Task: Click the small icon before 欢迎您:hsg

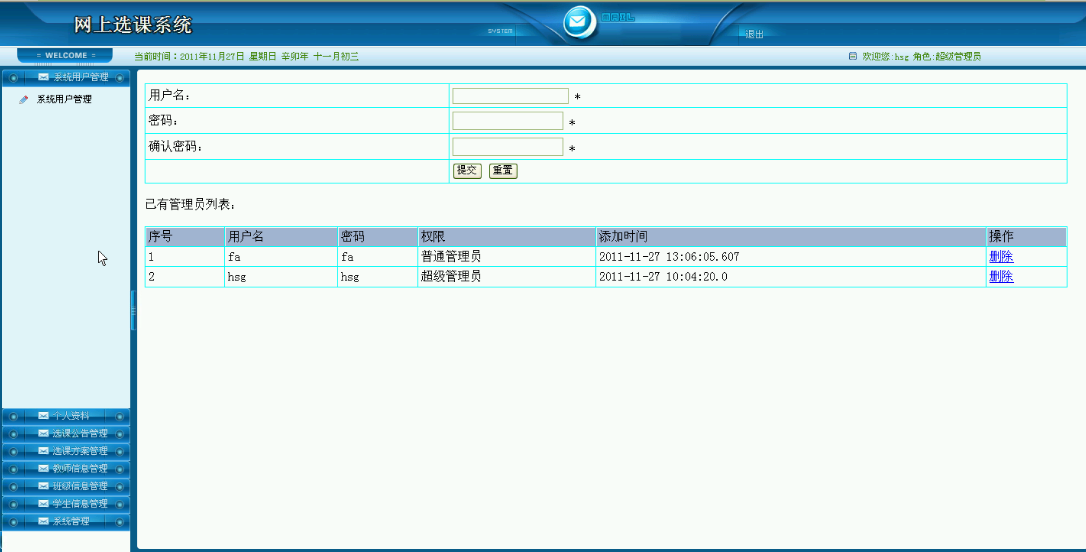Action: pyautogui.click(x=853, y=57)
